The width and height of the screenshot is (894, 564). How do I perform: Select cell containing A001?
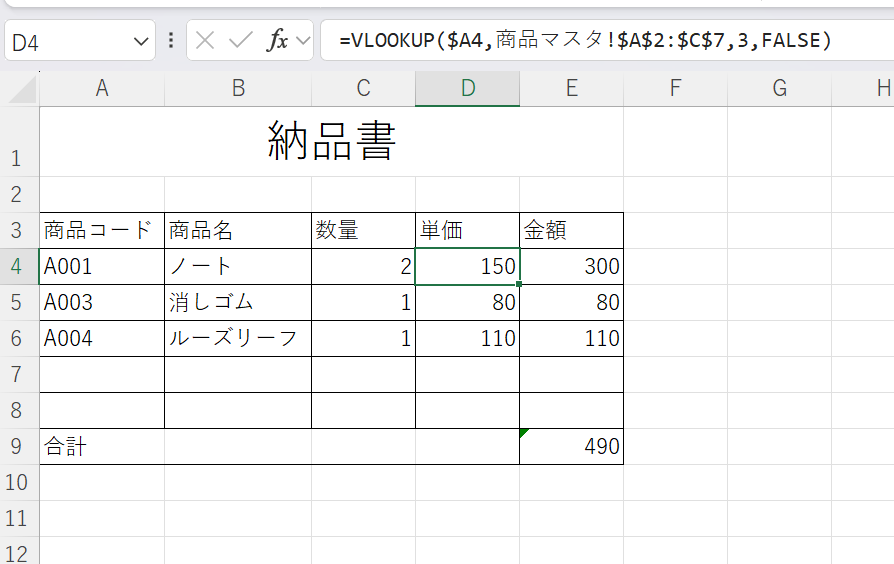102,266
